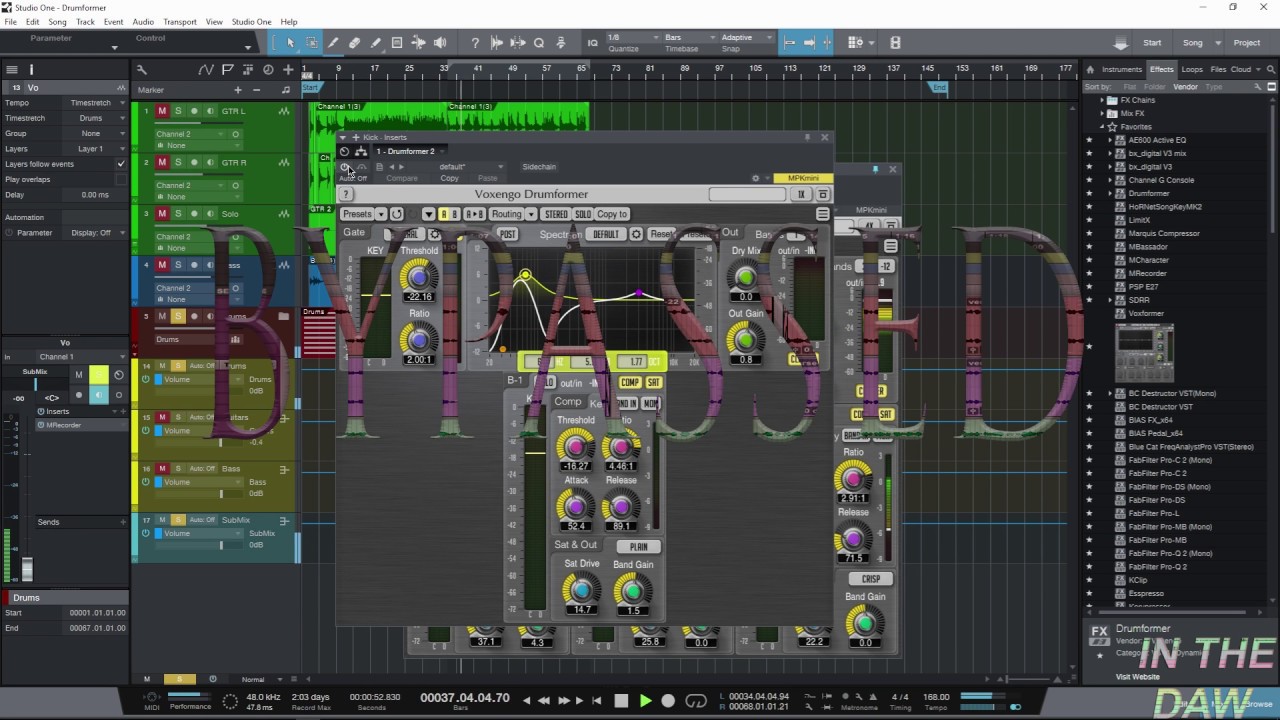Click the Drumformer Copy to button

(x=612, y=214)
